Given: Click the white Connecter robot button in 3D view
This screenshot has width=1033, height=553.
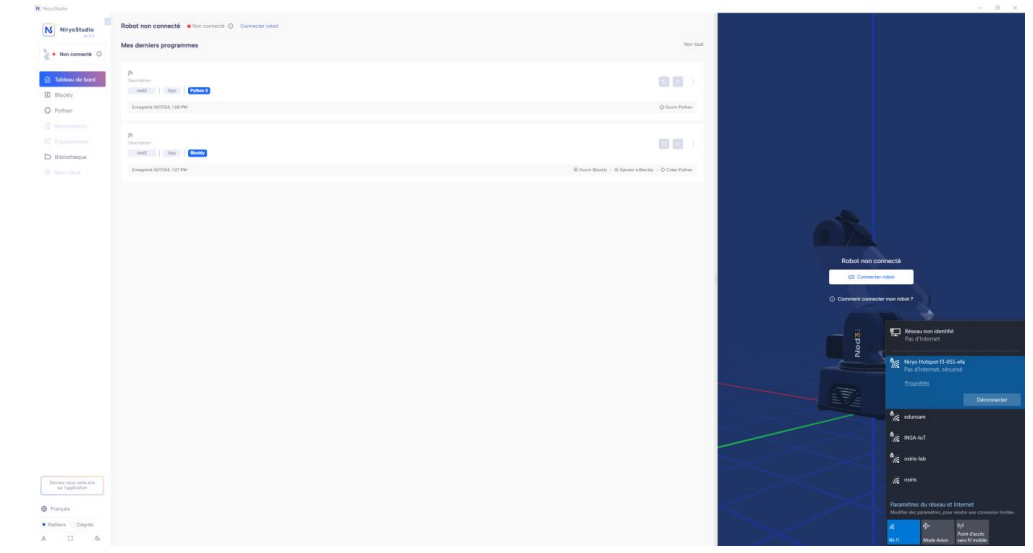Looking at the screenshot, I should pos(871,277).
